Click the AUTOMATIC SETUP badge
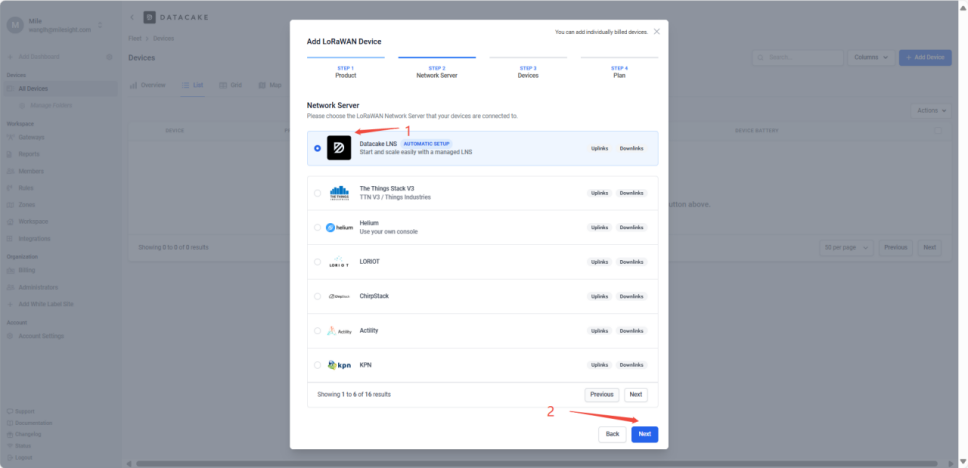This screenshot has width=968, height=468. (427, 143)
